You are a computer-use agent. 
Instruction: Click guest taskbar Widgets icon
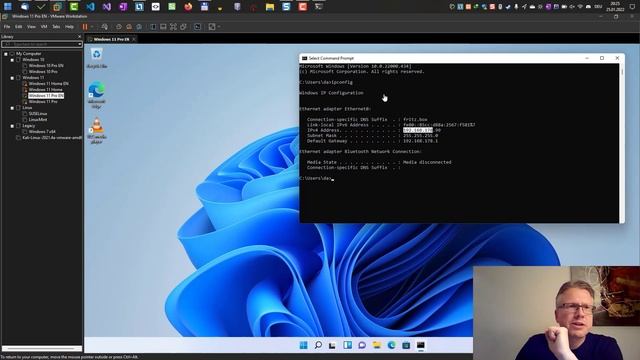click(347, 345)
